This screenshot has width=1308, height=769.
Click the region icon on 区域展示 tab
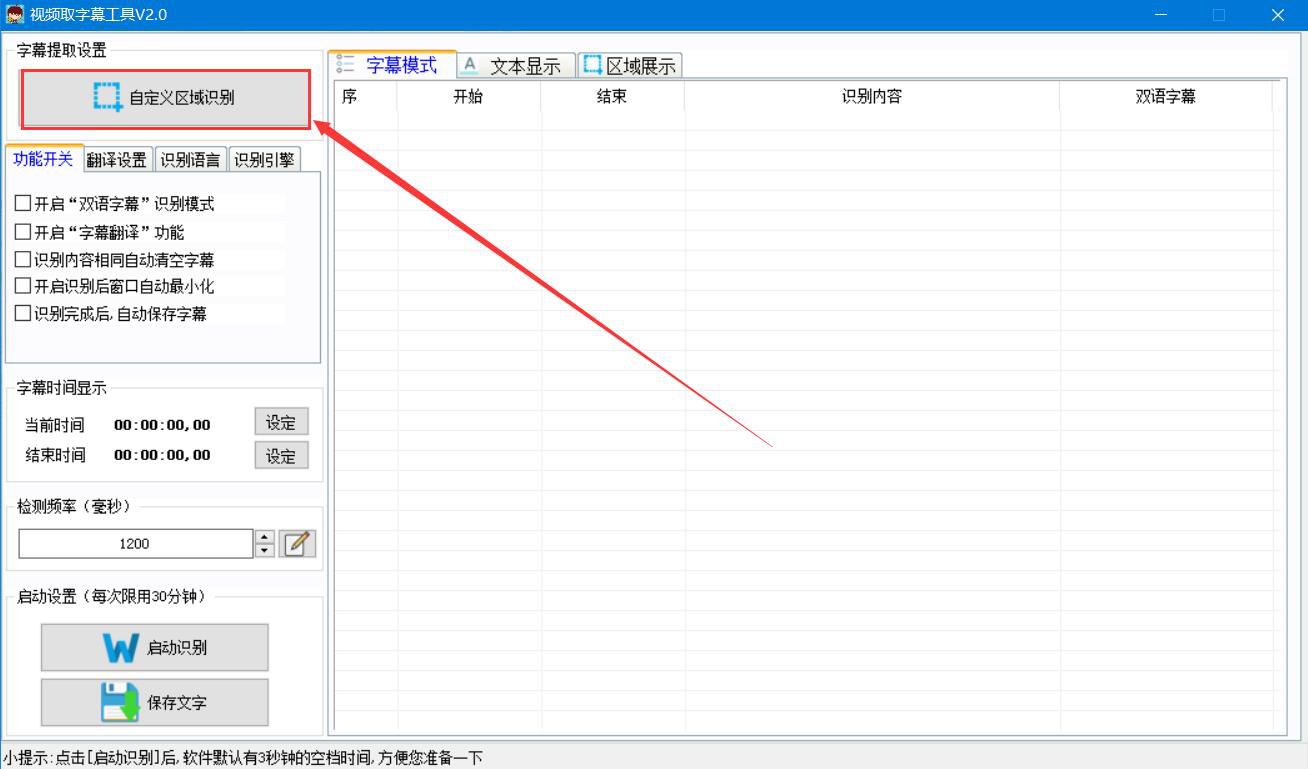593,65
